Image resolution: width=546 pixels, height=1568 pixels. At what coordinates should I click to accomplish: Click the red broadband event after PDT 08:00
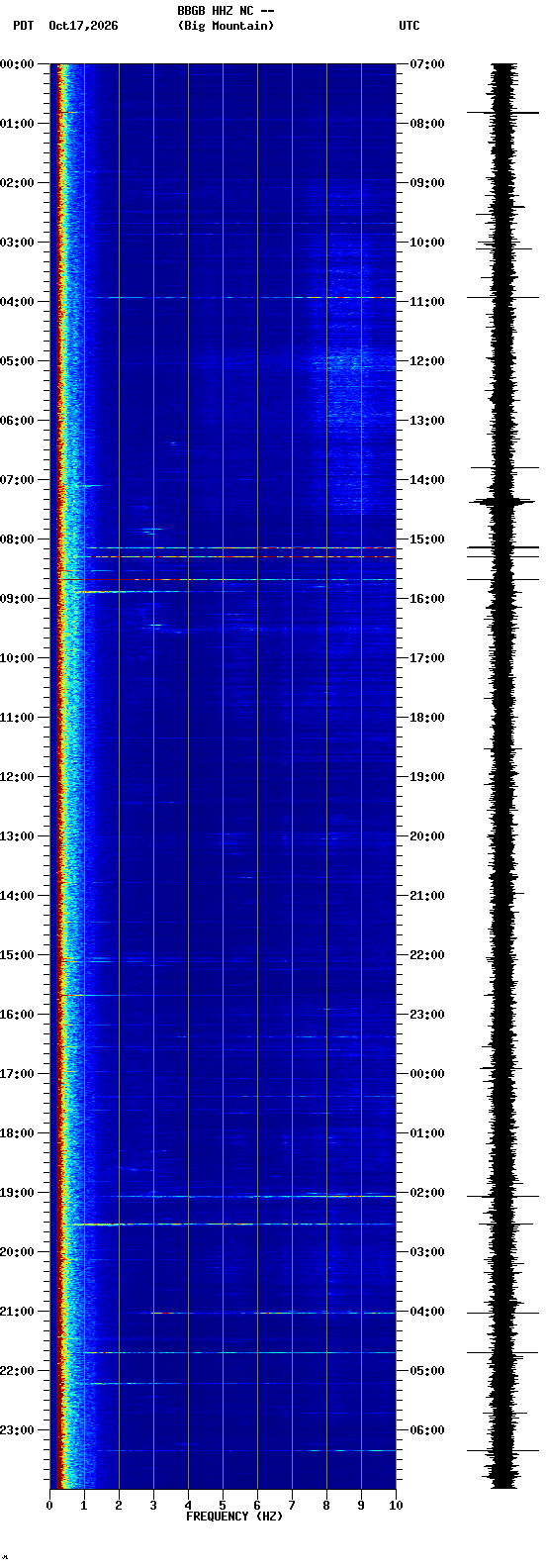240,557
